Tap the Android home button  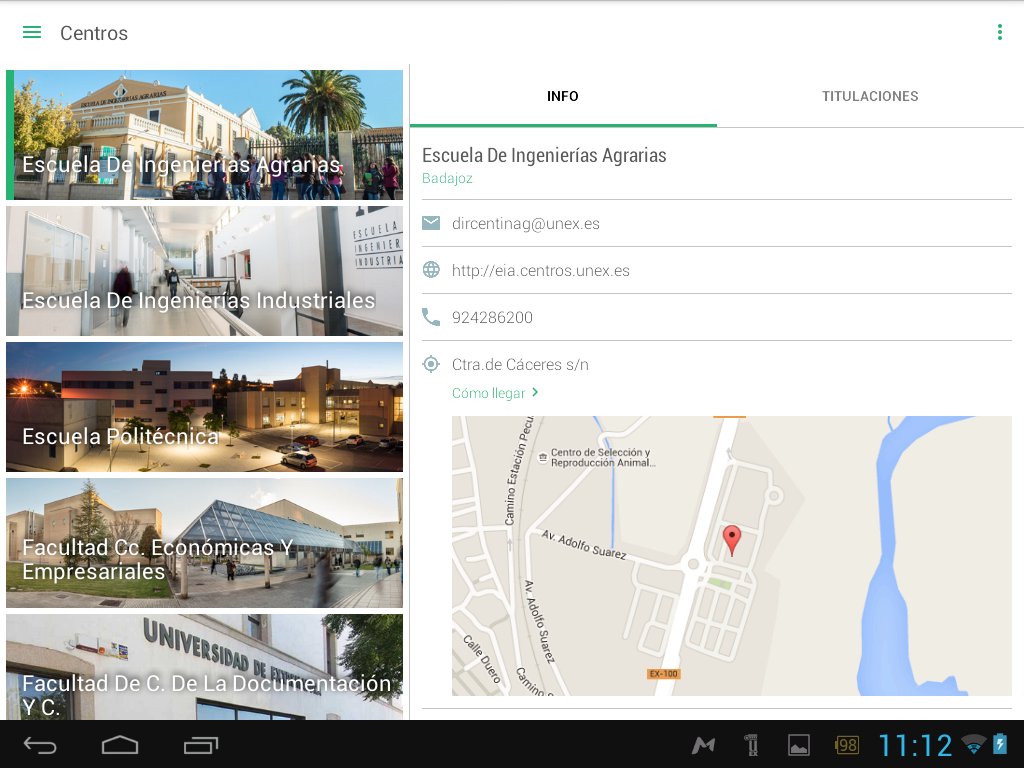pyautogui.click(x=120, y=745)
